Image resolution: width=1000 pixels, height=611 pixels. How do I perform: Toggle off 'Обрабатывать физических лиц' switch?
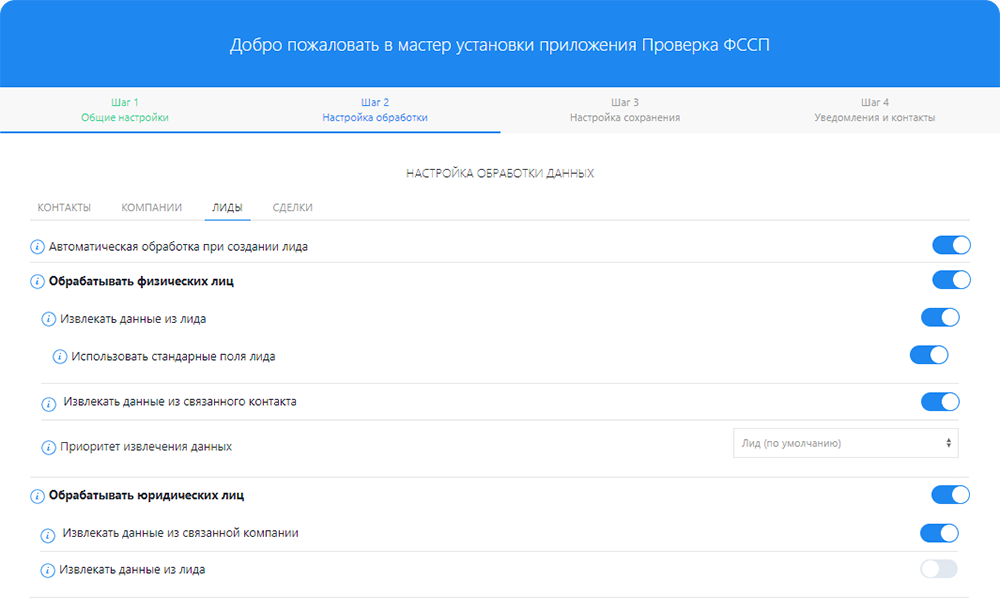951,280
